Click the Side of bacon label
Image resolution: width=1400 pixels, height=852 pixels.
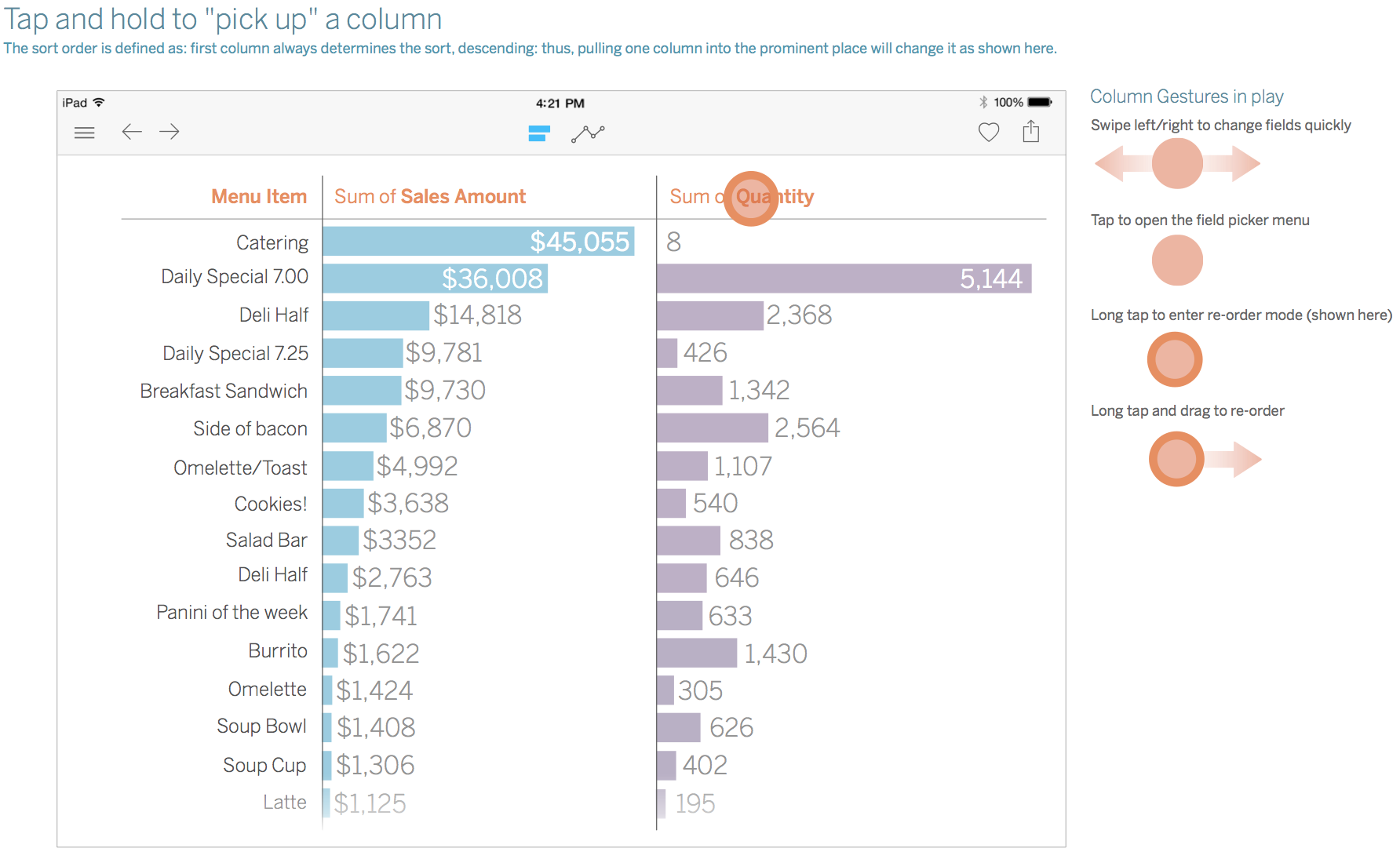(x=250, y=428)
